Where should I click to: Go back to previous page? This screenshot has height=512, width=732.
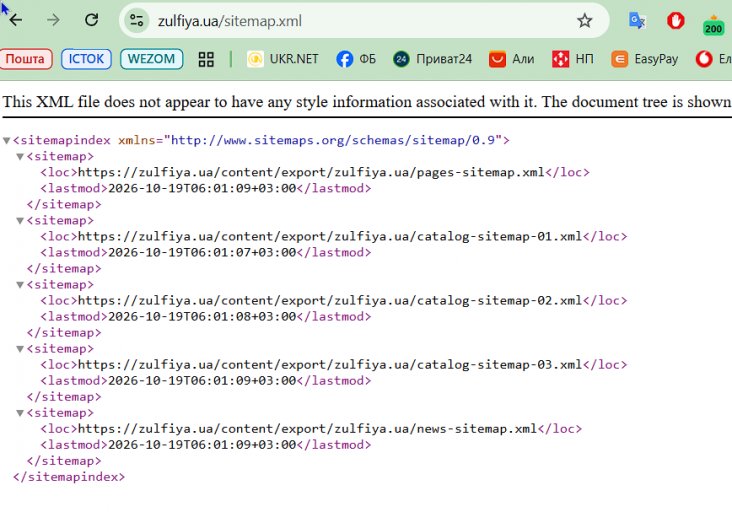tap(16, 20)
